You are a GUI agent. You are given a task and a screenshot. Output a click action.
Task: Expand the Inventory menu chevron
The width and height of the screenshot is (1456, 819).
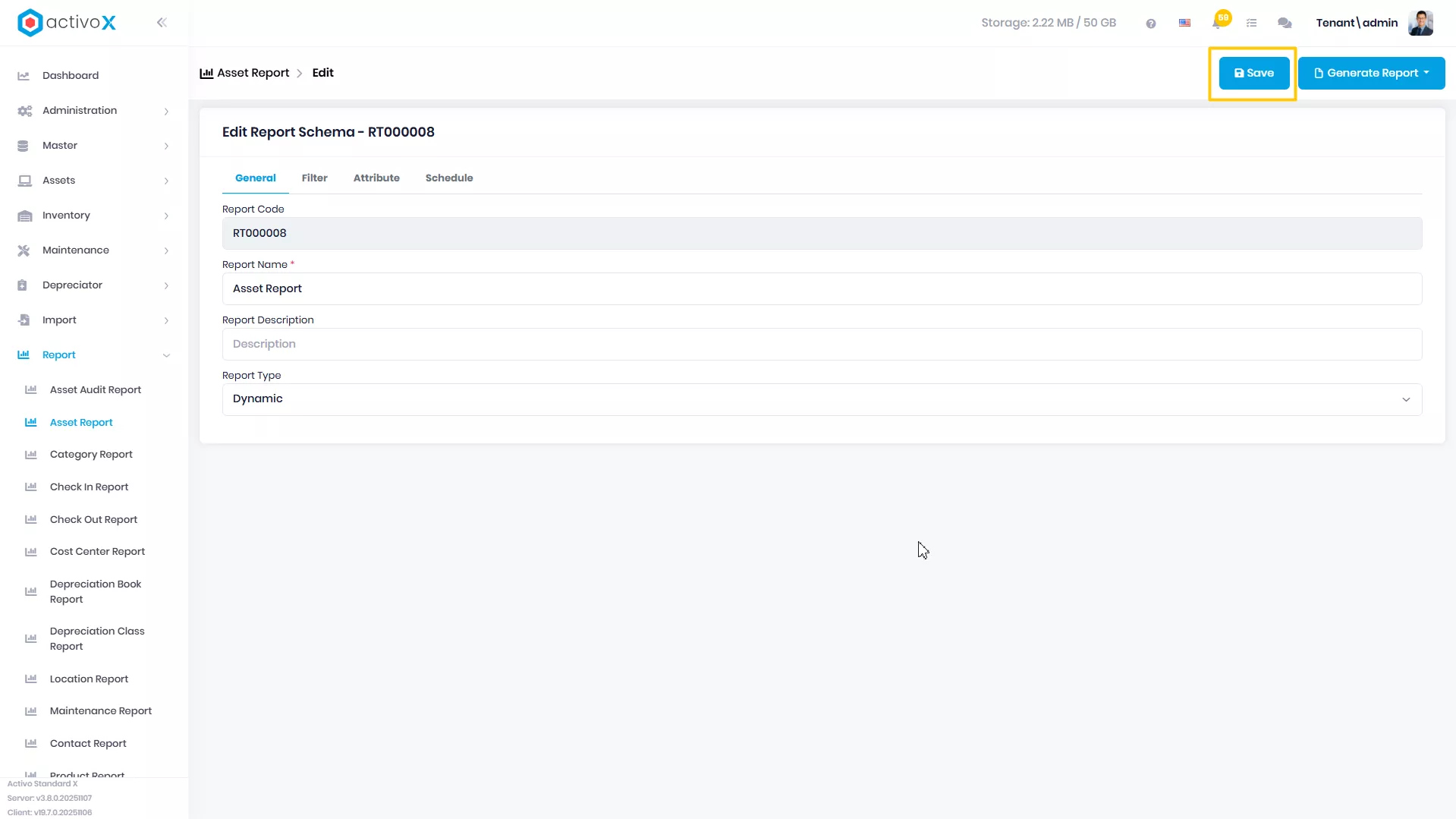click(166, 216)
